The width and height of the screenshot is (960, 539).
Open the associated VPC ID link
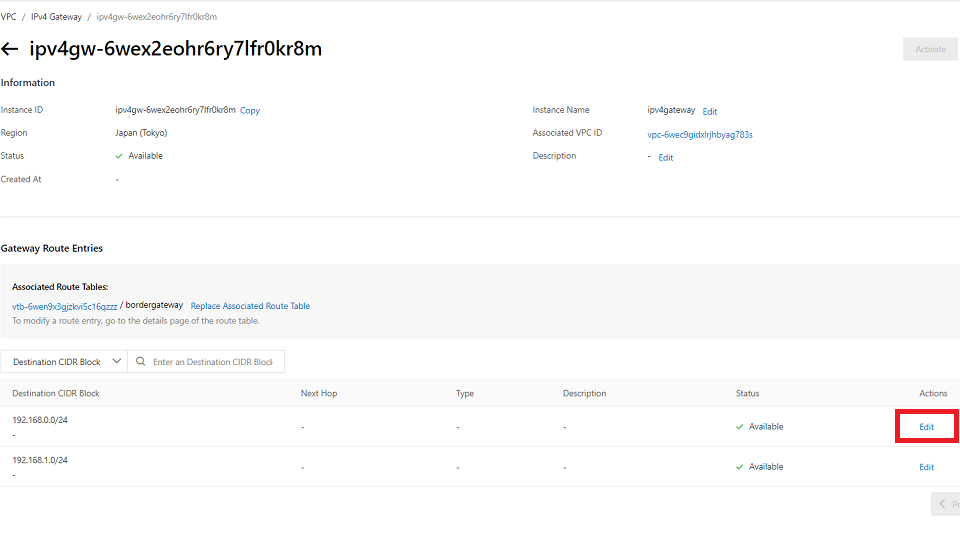pos(700,134)
